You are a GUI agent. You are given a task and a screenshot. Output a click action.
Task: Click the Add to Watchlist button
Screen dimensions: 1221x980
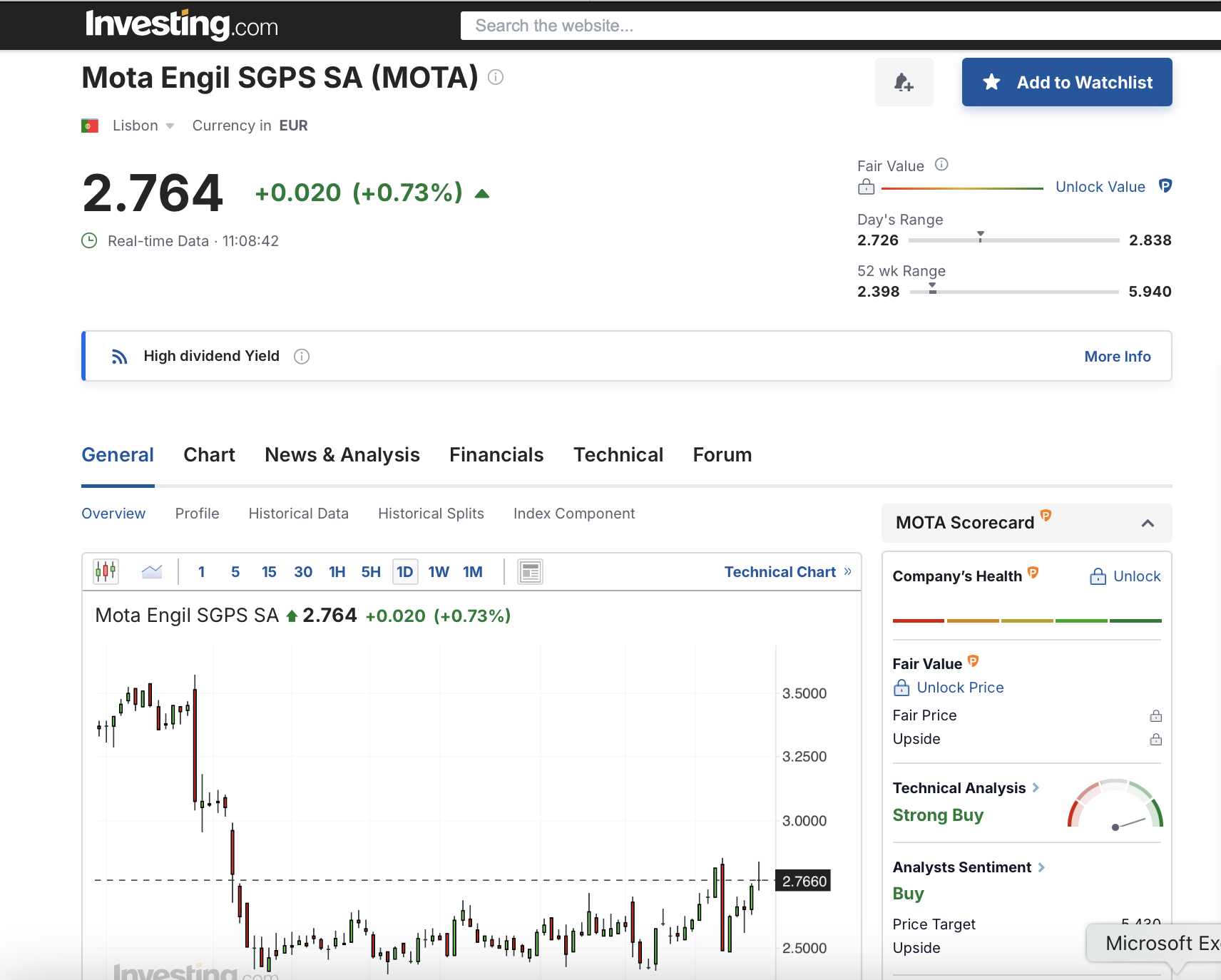pos(1066,83)
